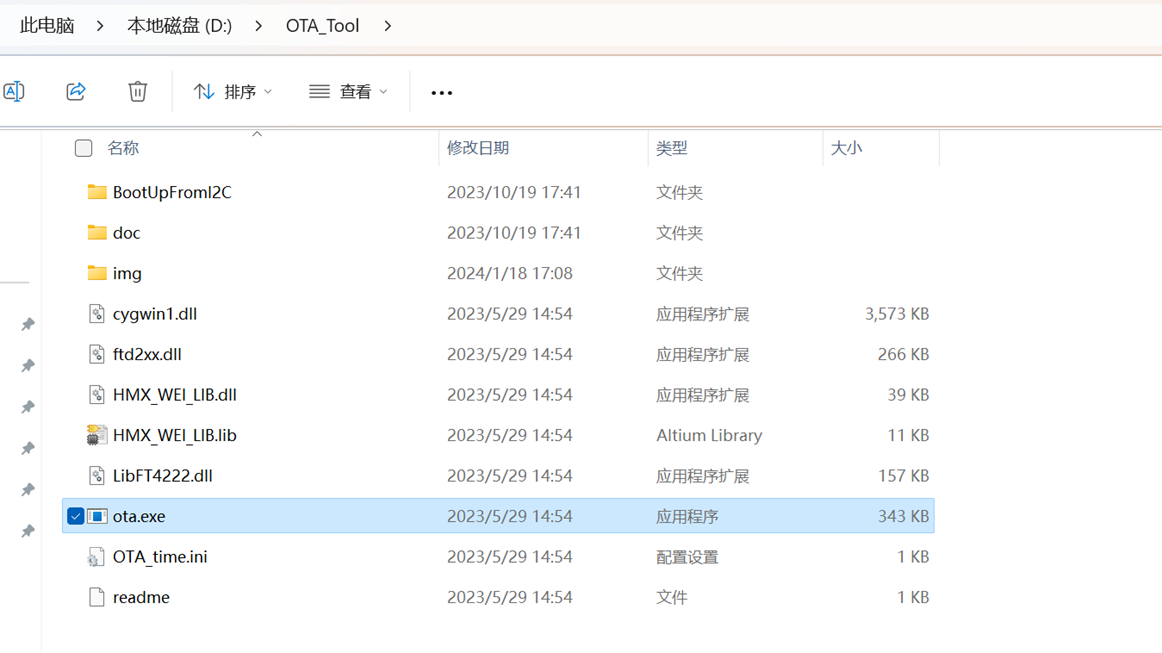Select HMX_WEI_LIB.dll file name
This screenshot has width=1162, height=653.
coord(175,394)
